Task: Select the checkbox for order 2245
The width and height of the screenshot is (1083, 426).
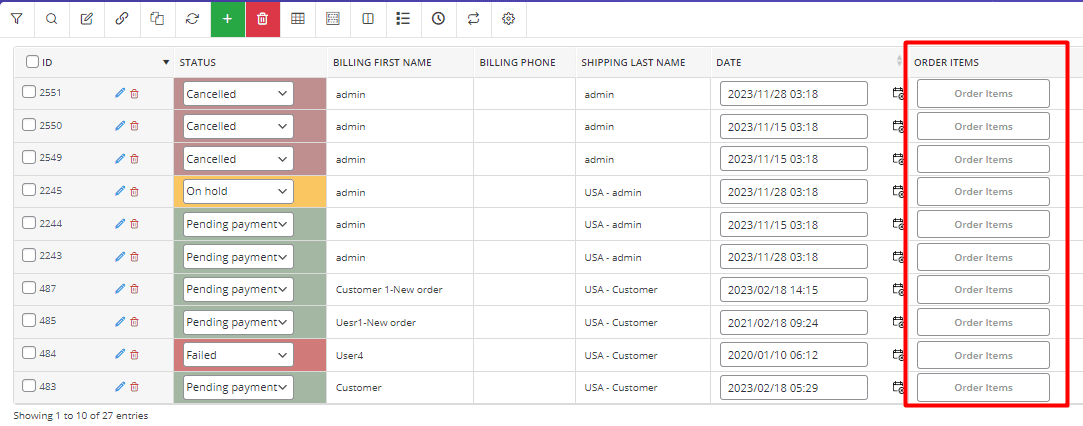Action: point(28,190)
